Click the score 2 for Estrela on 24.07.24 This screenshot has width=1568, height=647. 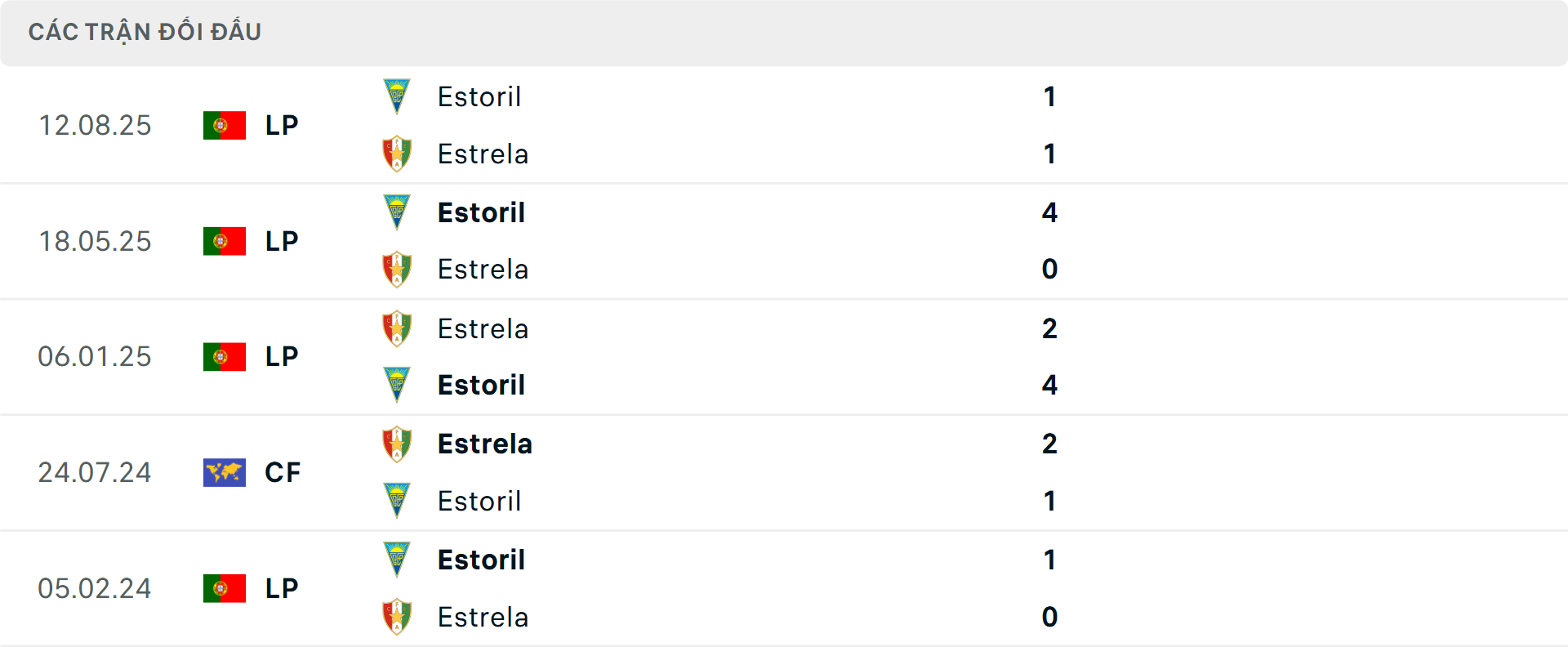[1050, 444]
